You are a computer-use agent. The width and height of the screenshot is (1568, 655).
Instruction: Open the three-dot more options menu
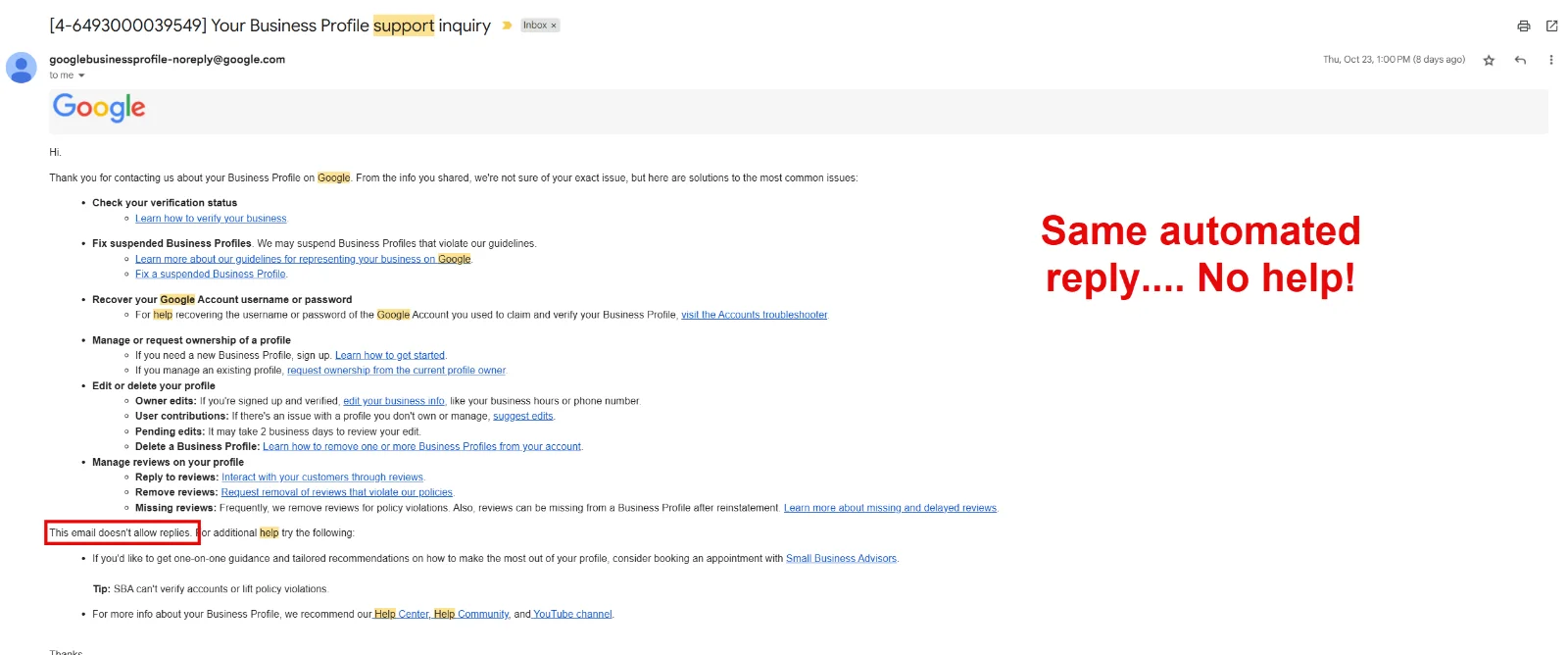coord(1550,61)
